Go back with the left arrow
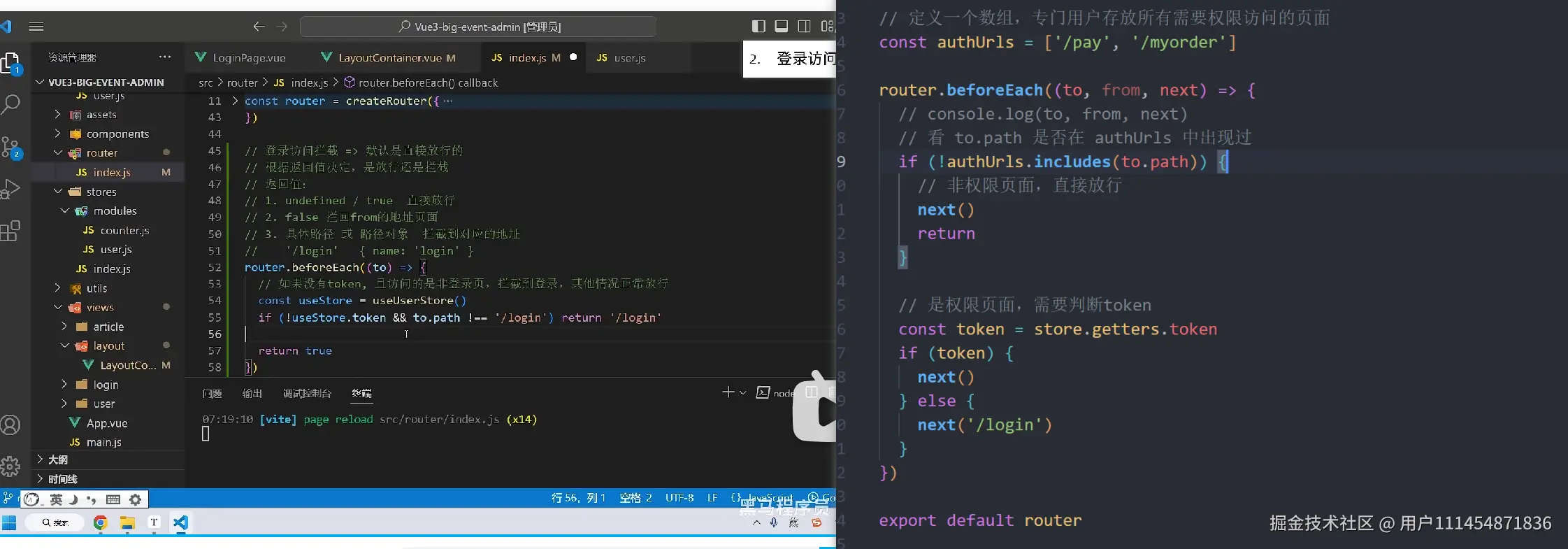The height and width of the screenshot is (549, 1568). (x=259, y=27)
